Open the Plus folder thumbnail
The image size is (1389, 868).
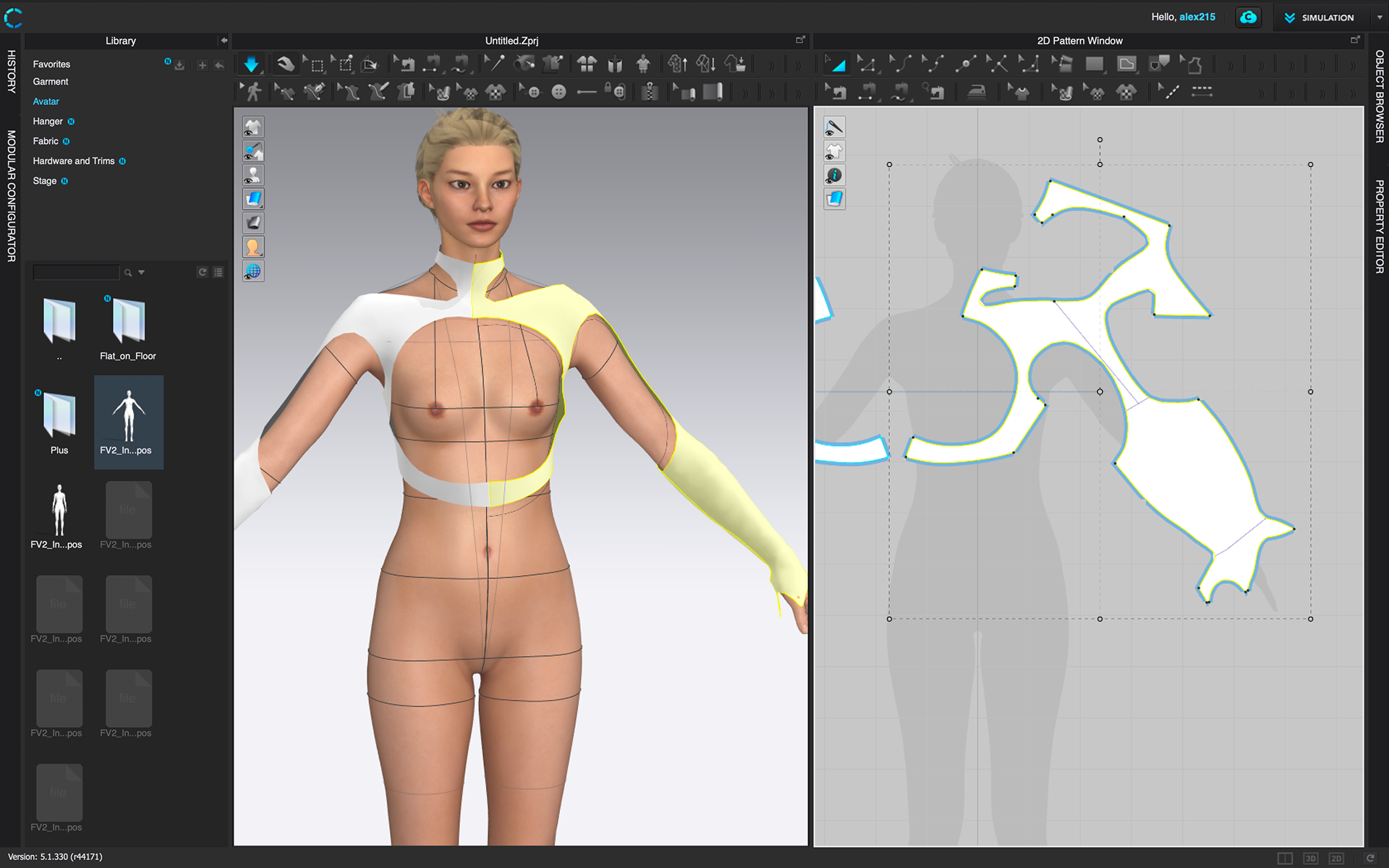[x=59, y=422]
